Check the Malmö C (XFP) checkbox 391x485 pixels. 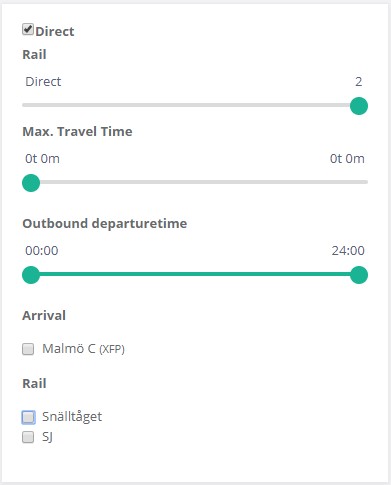pos(28,349)
